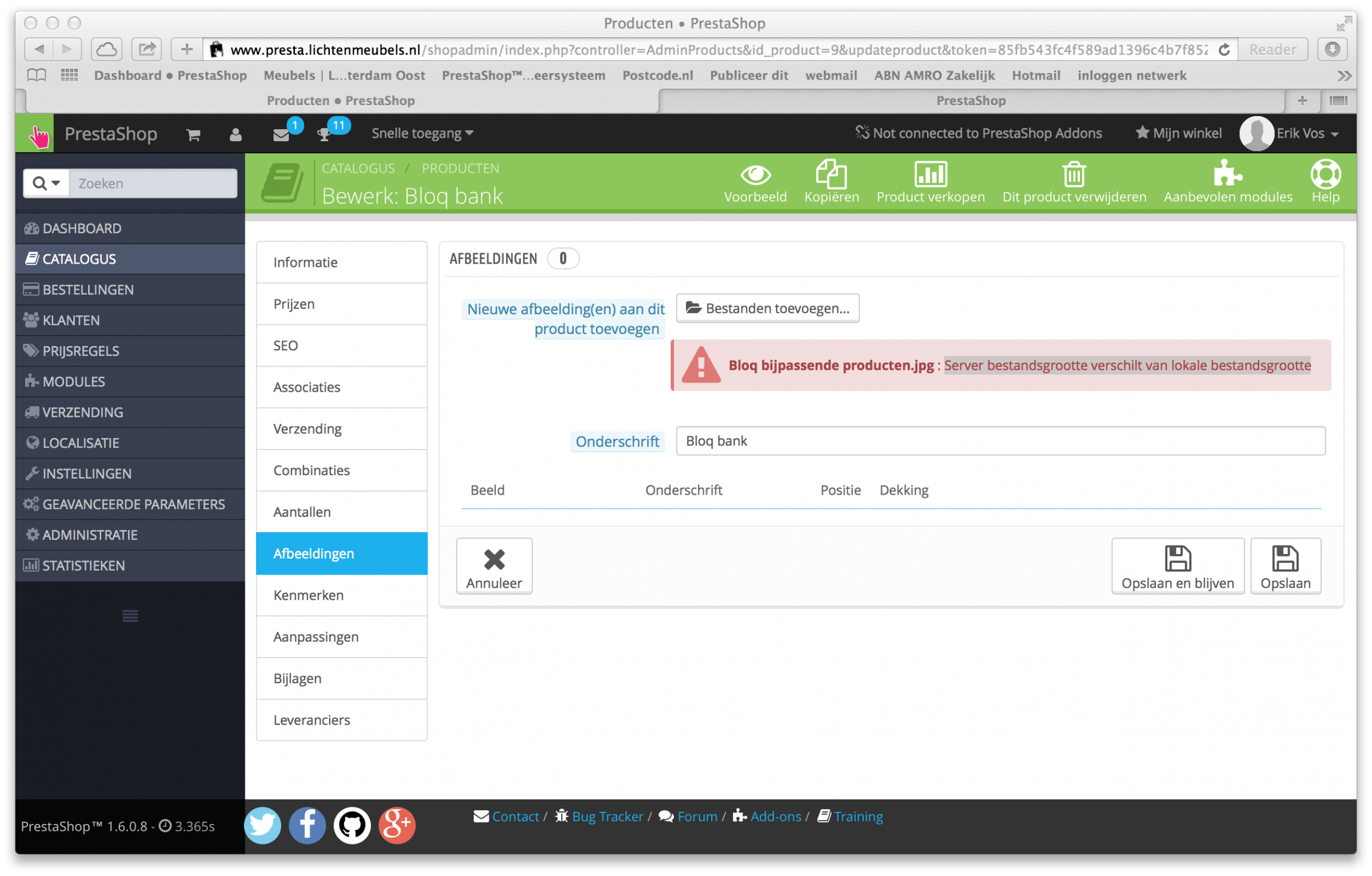Click the Voorbeeld eye icon
1372x876 pixels.
pos(755,174)
